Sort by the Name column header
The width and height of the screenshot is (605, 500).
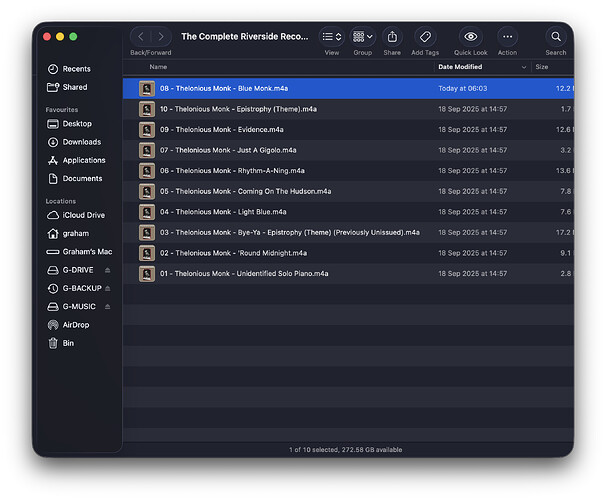[158, 67]
